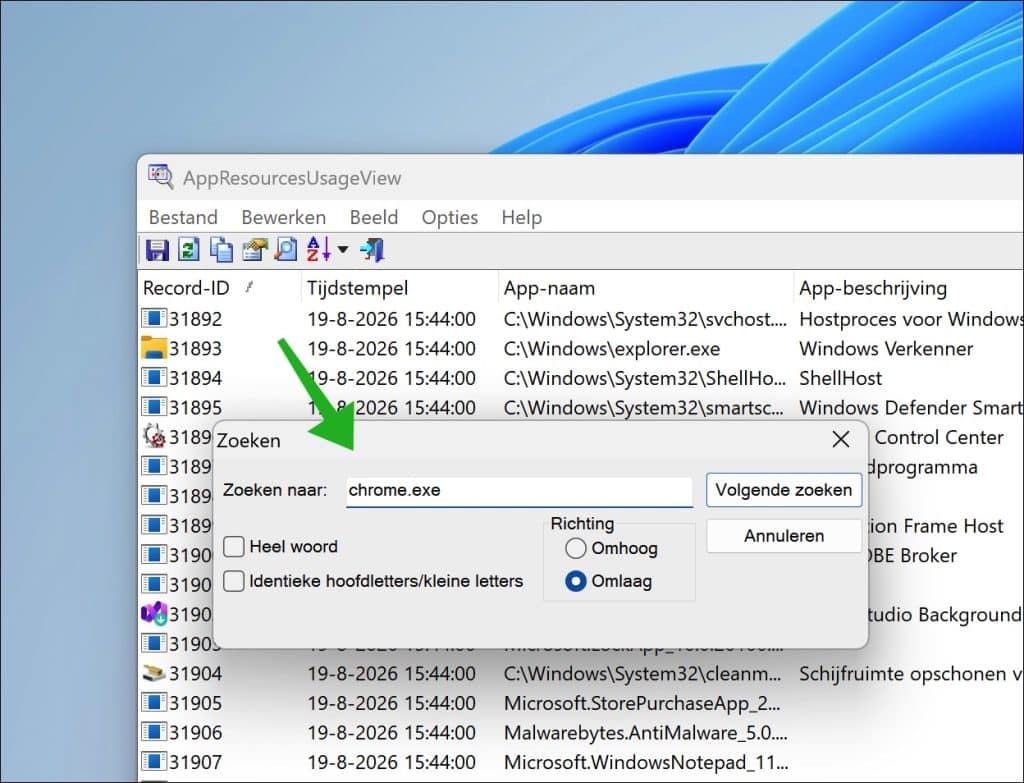Click the Save toolbar icon (floppy disk)

pos(157,250)
